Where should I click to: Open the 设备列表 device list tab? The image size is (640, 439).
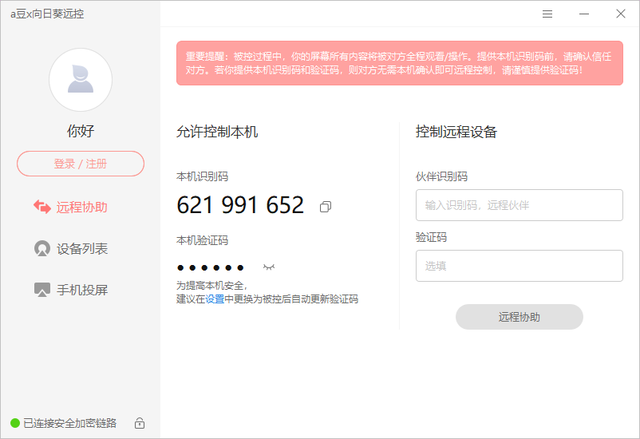[71, 248]
